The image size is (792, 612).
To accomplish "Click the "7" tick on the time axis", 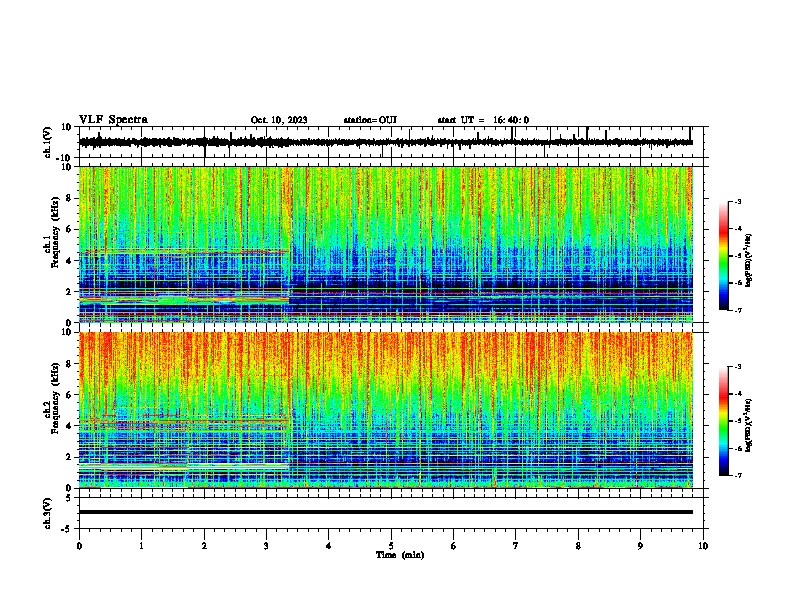I will (516, 546).
